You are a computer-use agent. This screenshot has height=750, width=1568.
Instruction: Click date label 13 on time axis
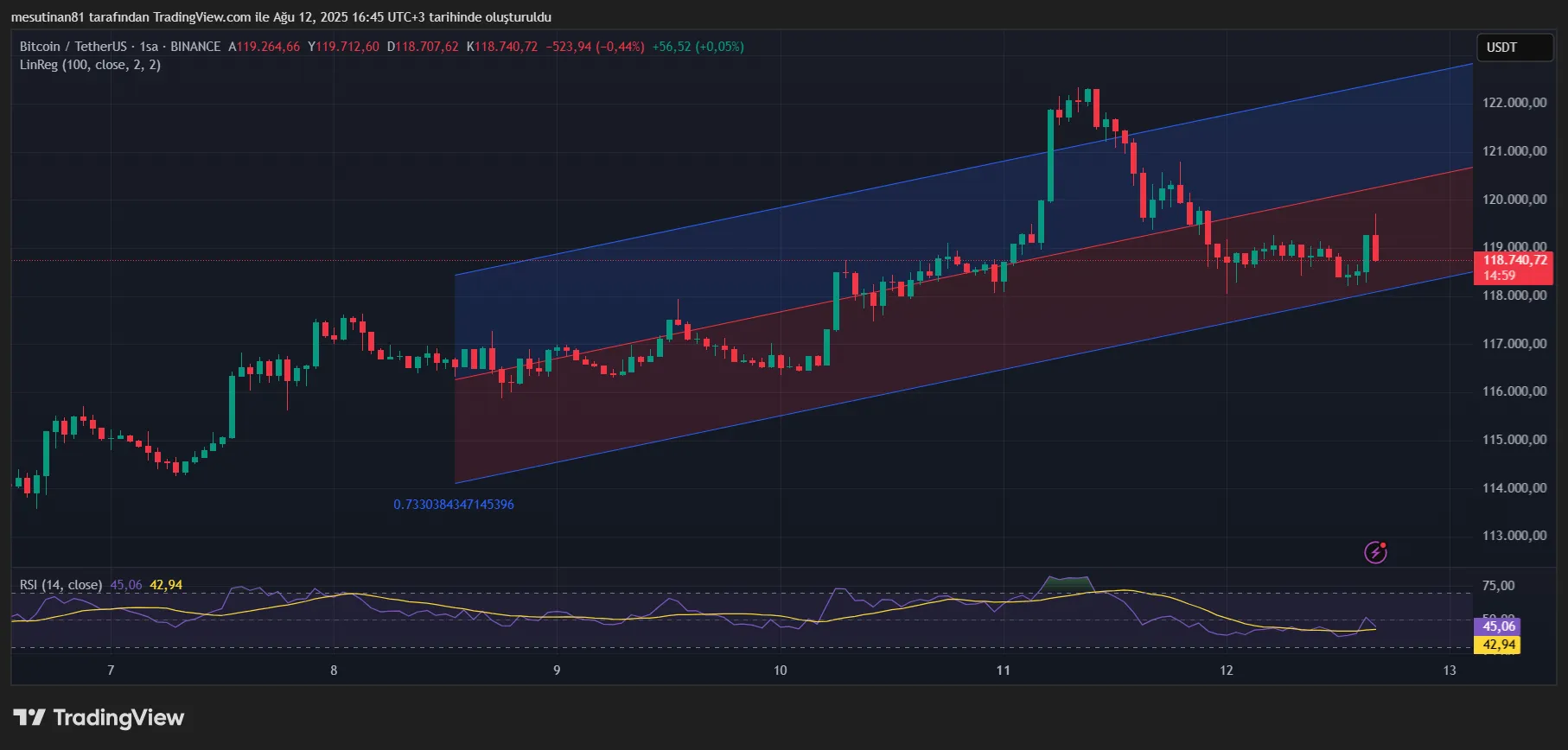click(x=1450, y=671)
